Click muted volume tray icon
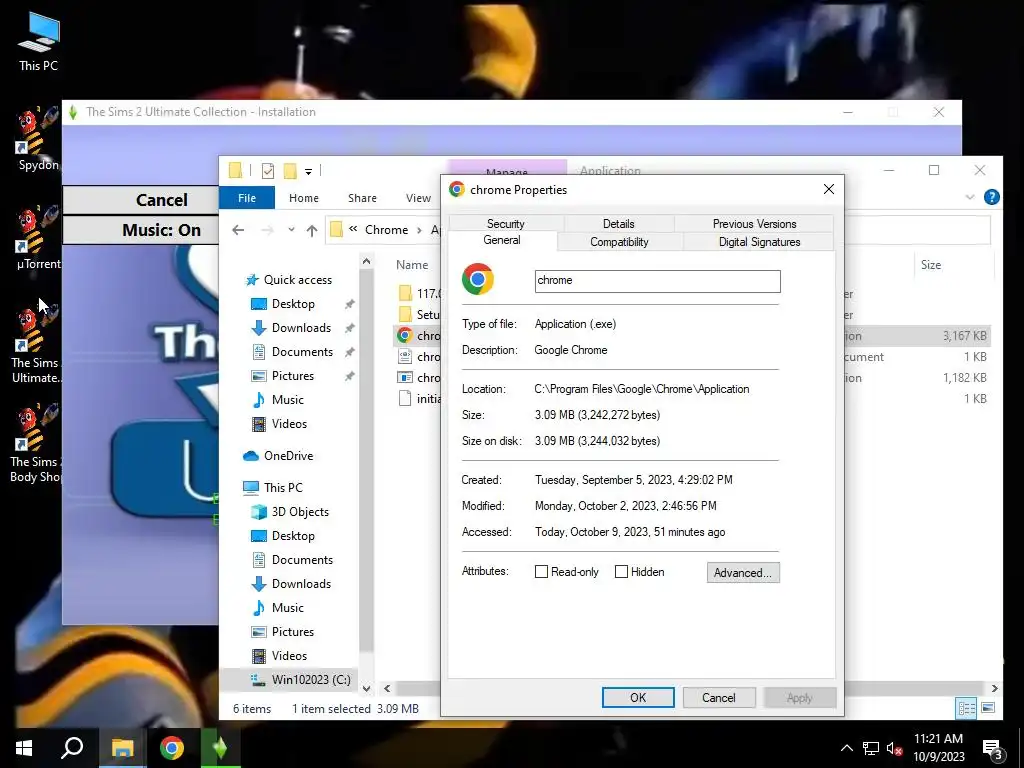Viewport: 1024px width, 768px height. (x=894, y=748)
